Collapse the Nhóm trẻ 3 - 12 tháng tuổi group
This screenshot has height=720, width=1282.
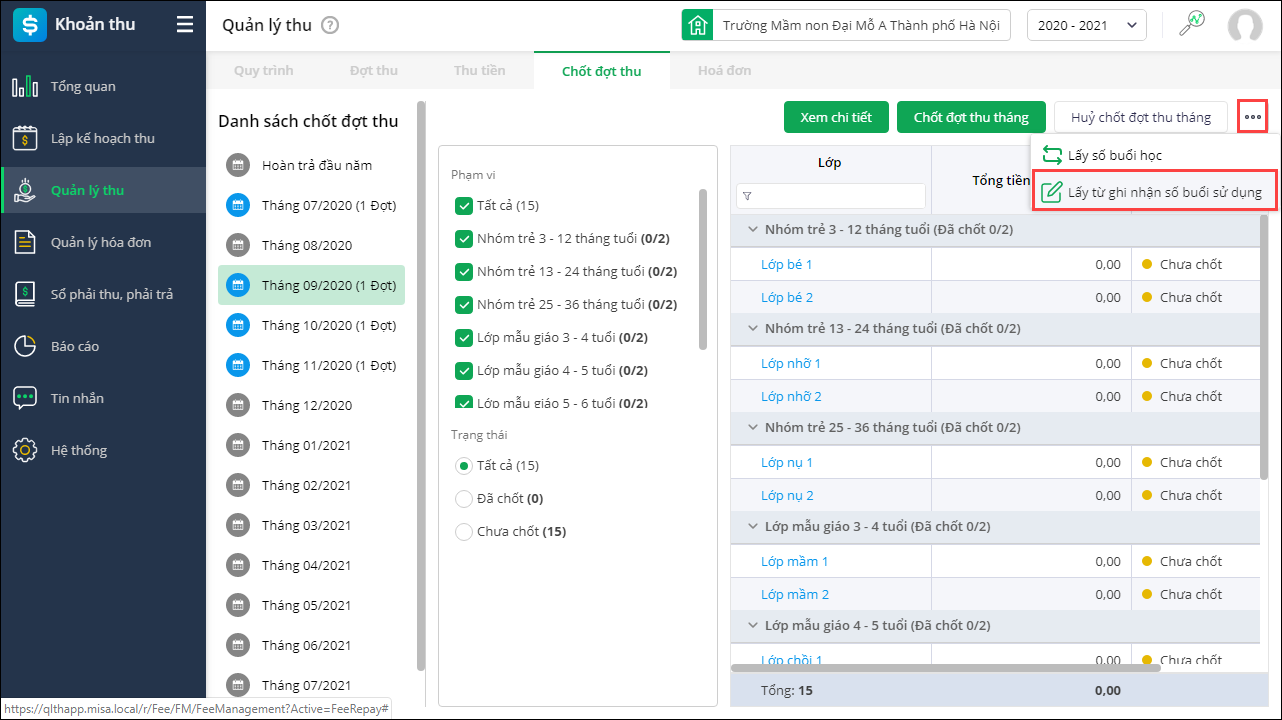pyautogui.click(x=753, y=230)
